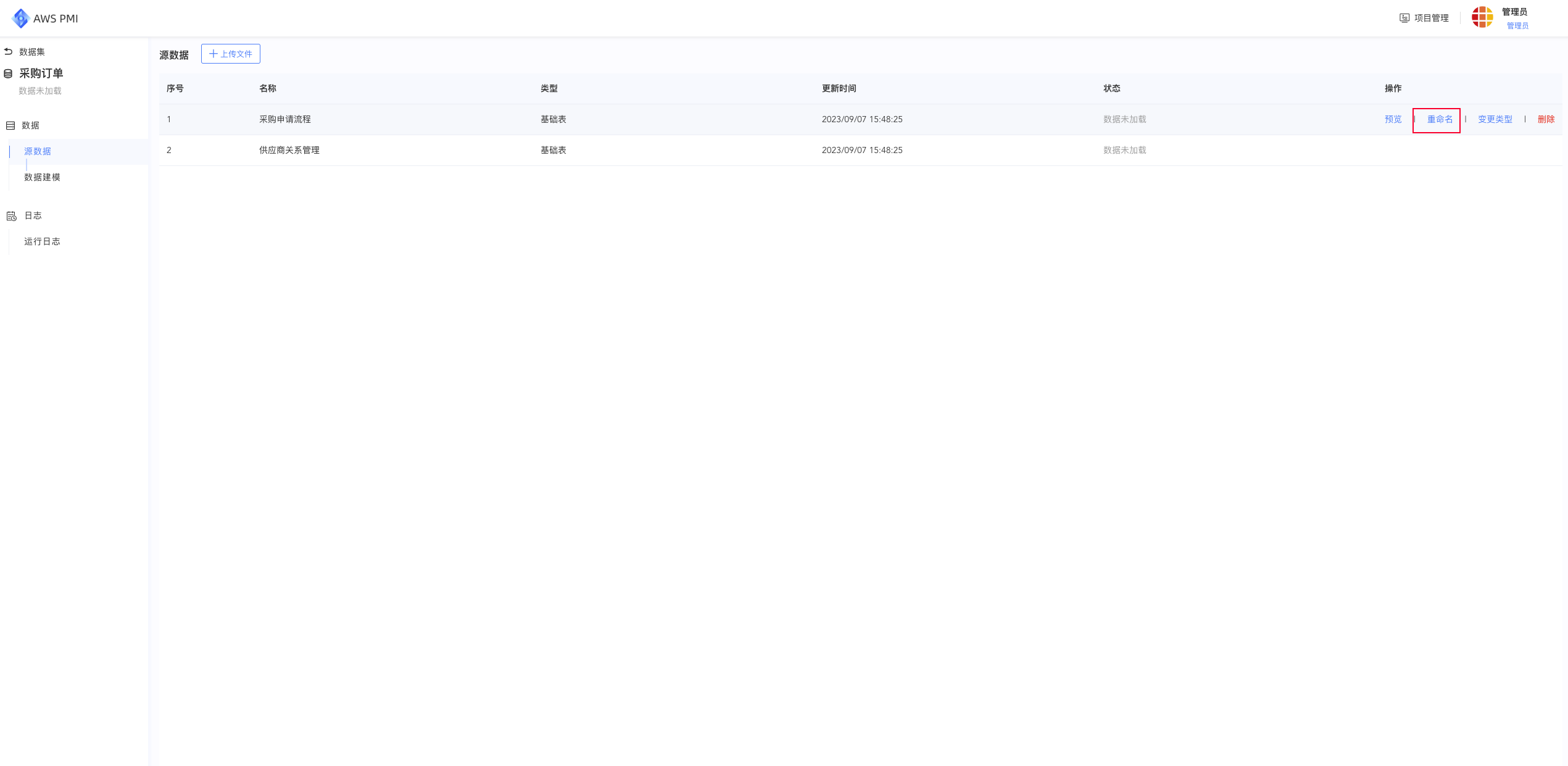Click the 采购申请流程 name cell

(285, 119)
